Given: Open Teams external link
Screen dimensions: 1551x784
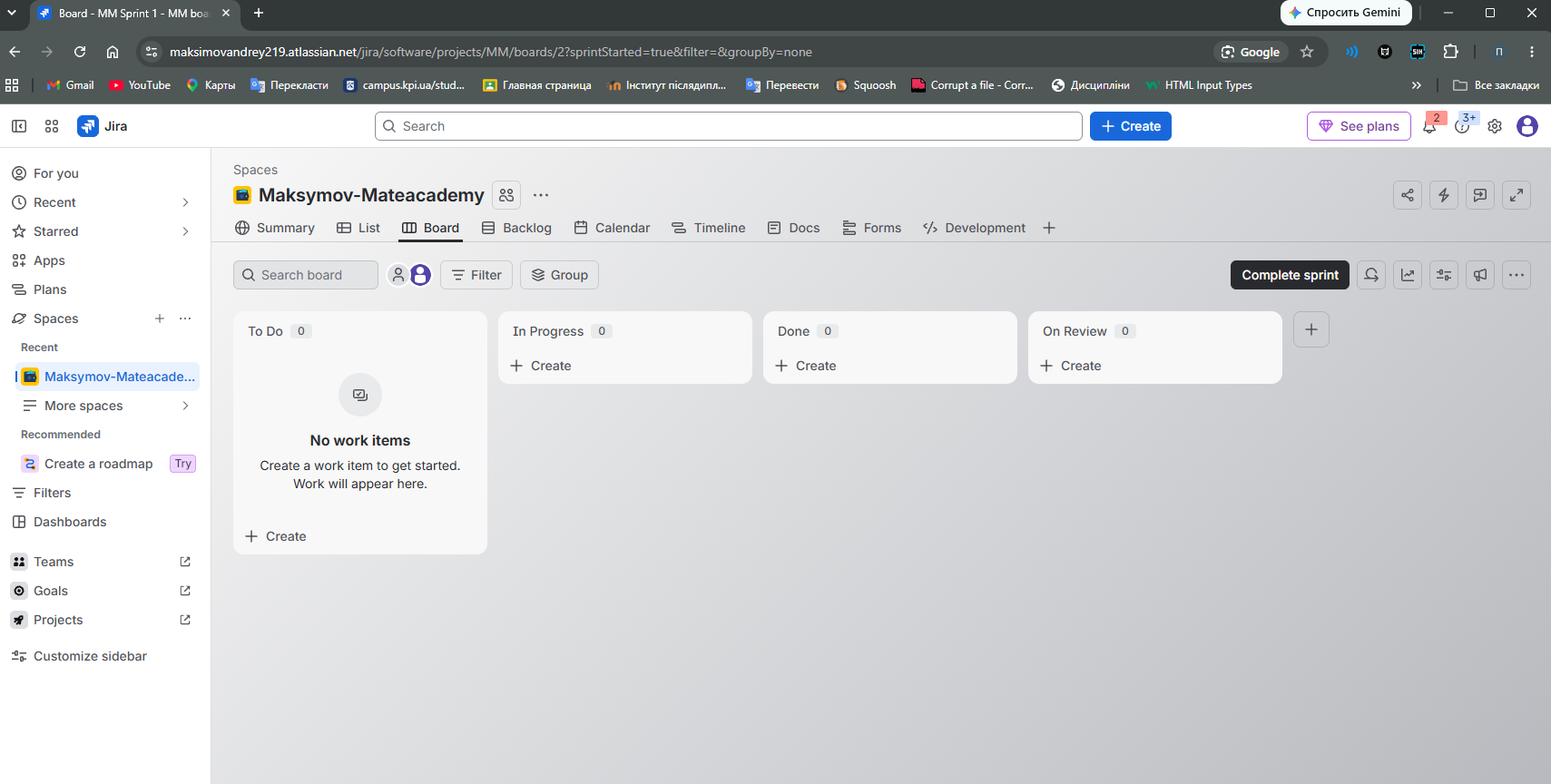Looking at the screenshot, I should pos(185,562).
